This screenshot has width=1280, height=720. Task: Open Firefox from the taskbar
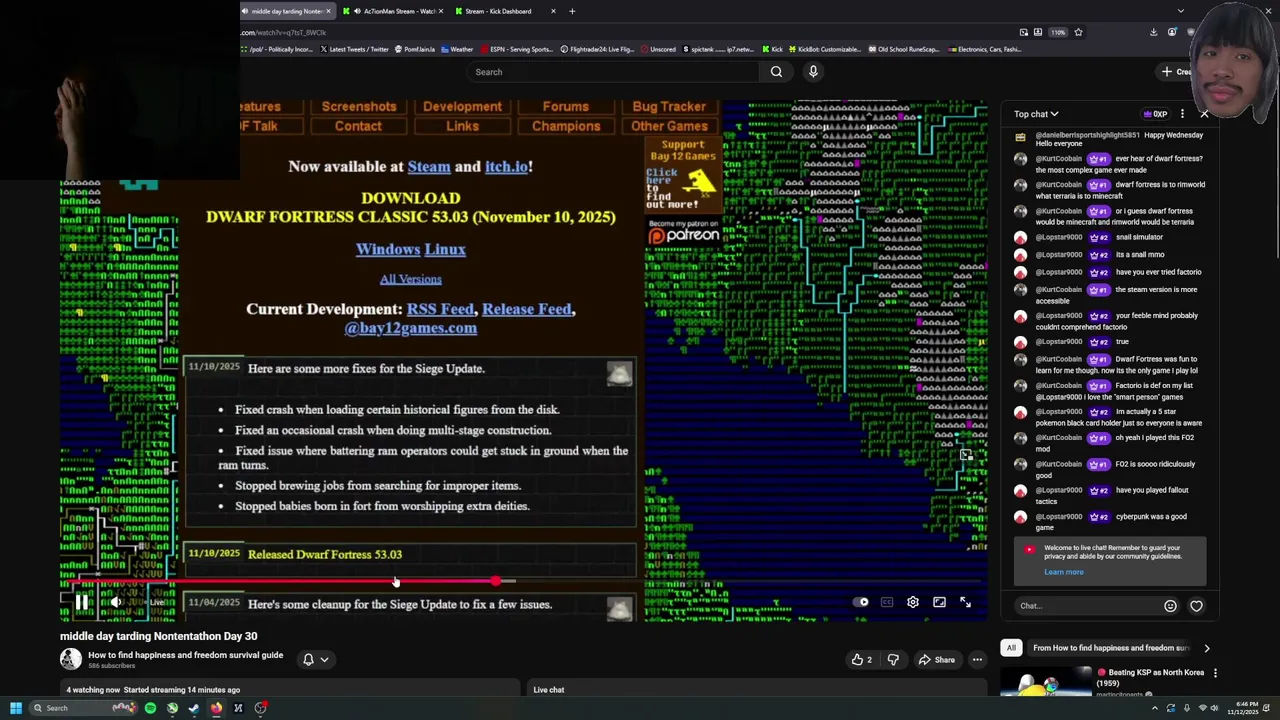tap(216, 708)
